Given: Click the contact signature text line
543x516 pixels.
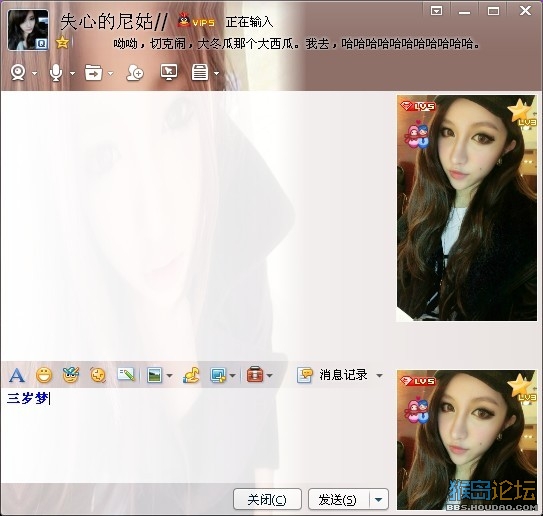Looking at the screenshot, I should (x=296, y=44).
